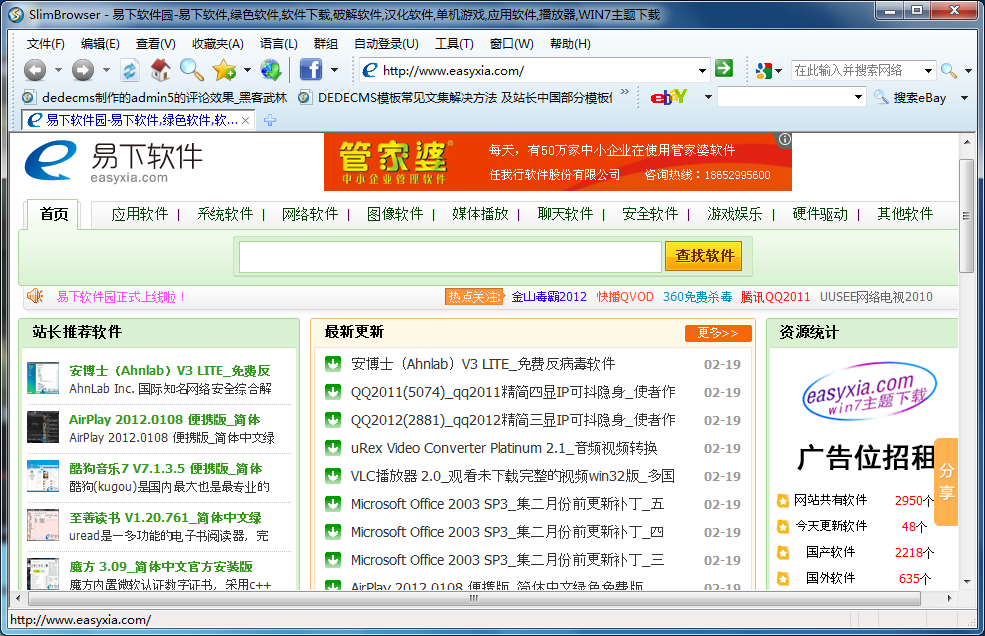Screen dimensions: 985x636
Task: Click the 更多>> button
Action: (717, 333)
